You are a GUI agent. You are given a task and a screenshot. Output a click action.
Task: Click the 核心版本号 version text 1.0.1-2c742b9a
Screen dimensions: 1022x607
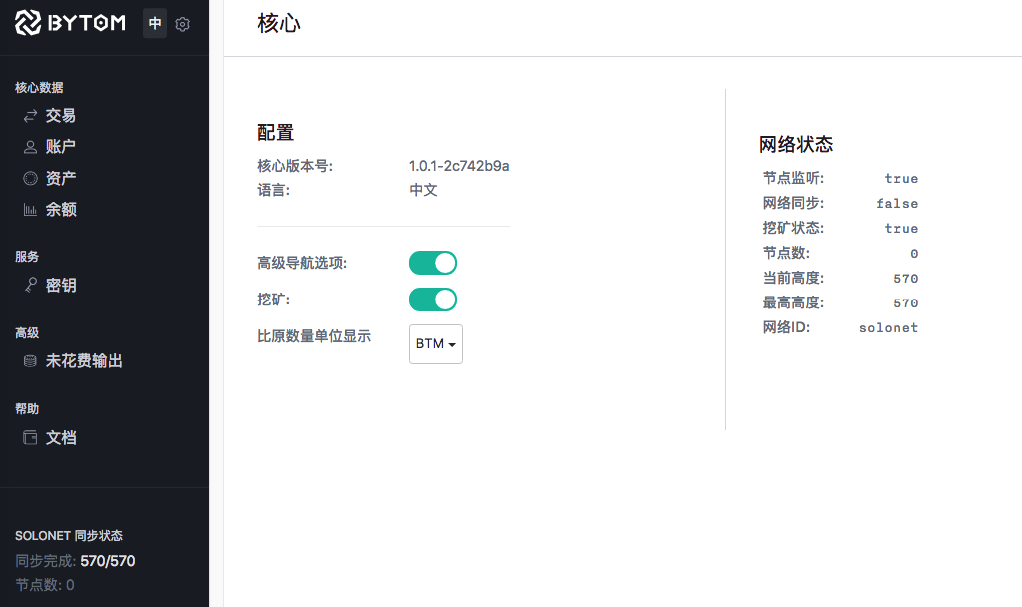pyautogui.click(x=459, y=165)
